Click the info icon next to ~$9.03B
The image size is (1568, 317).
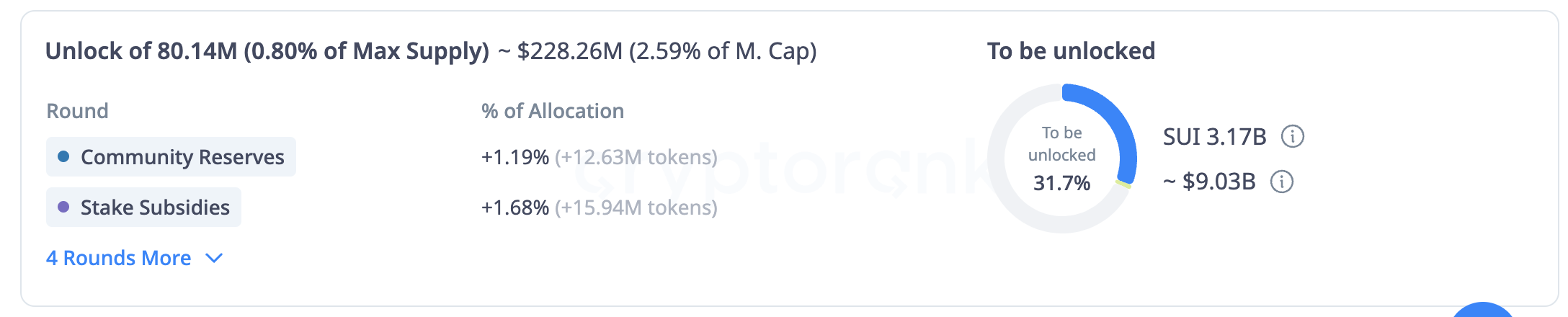1281,182
